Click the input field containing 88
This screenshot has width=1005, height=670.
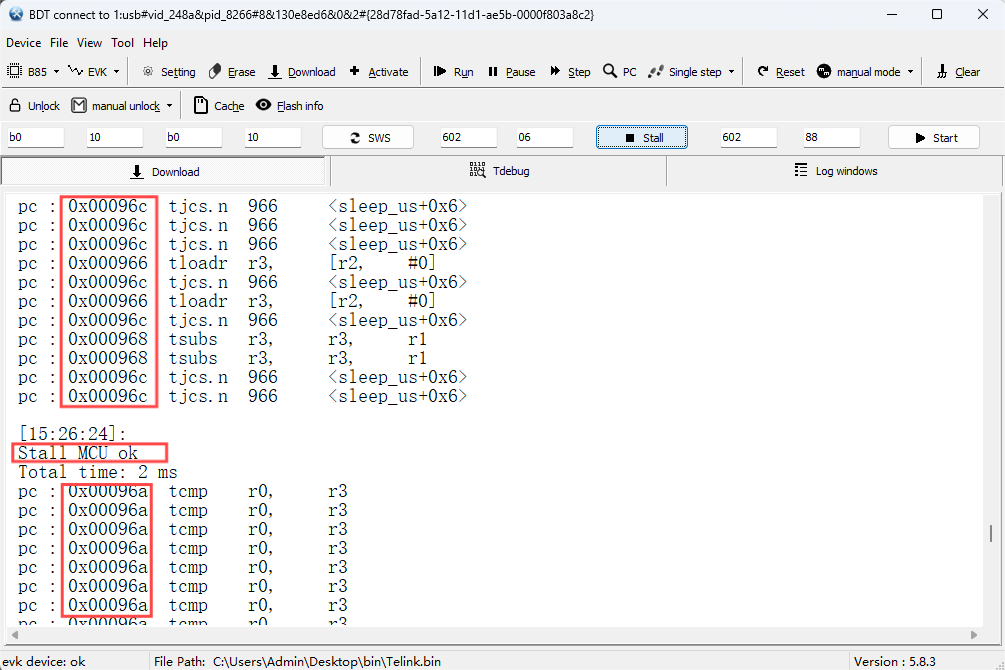click(831, 137)
